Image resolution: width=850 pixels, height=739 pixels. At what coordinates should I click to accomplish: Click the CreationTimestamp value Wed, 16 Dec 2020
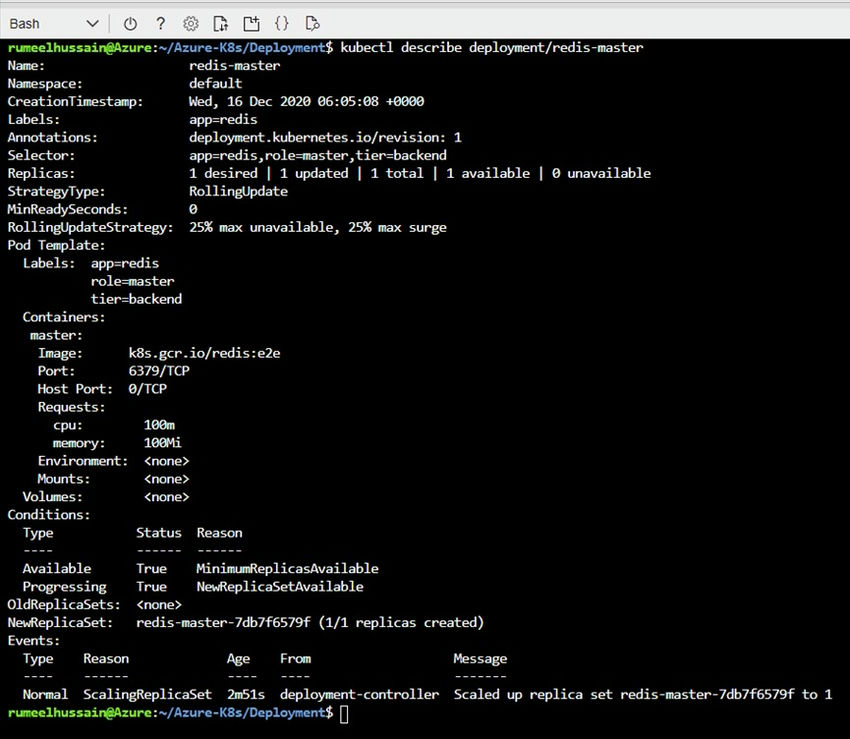pos(306,101)
